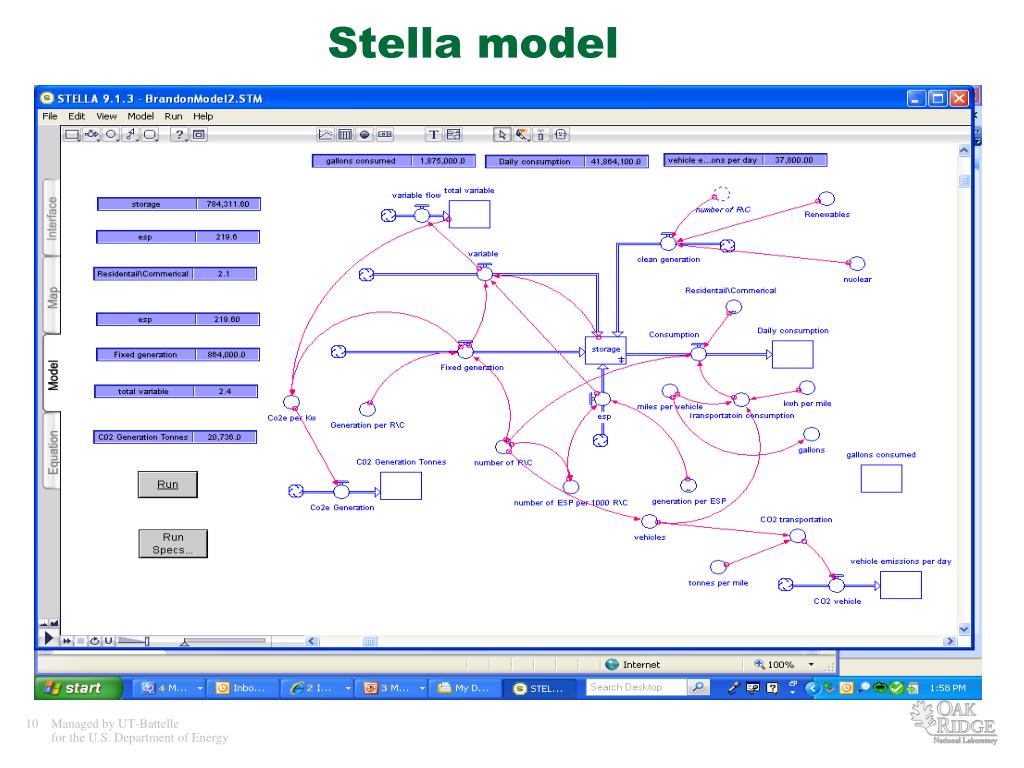
Task: Click the total variable stock box
Action: [470, 214]
